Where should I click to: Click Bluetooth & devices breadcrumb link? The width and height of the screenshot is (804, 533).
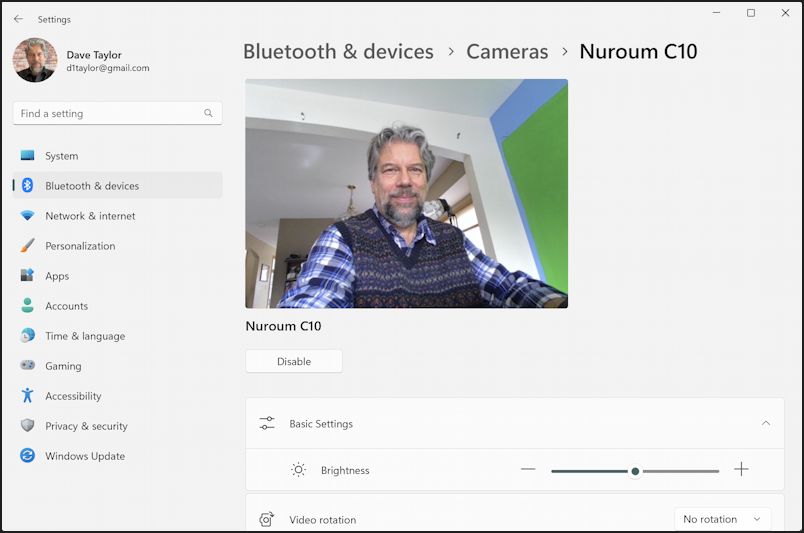pos(338,51)
